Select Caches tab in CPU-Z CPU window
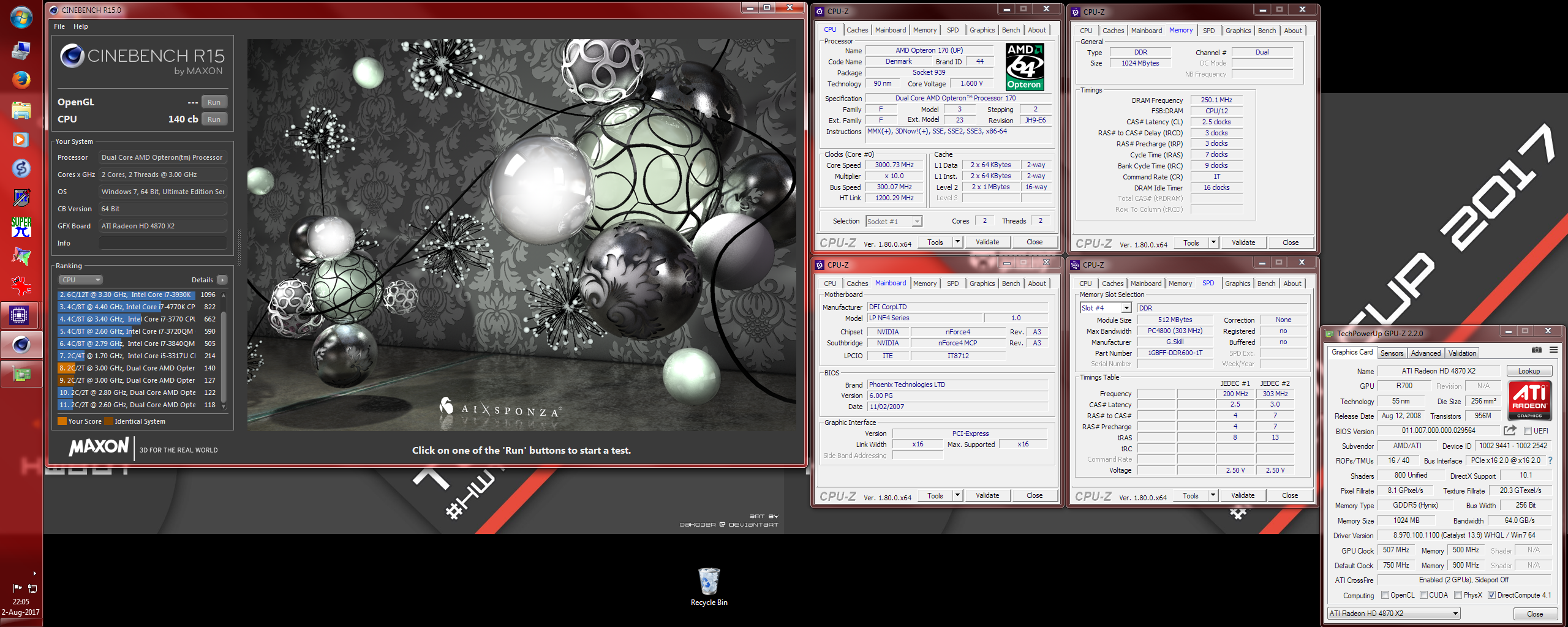This screenshot has width=1568, height=627. pos(857,30)
